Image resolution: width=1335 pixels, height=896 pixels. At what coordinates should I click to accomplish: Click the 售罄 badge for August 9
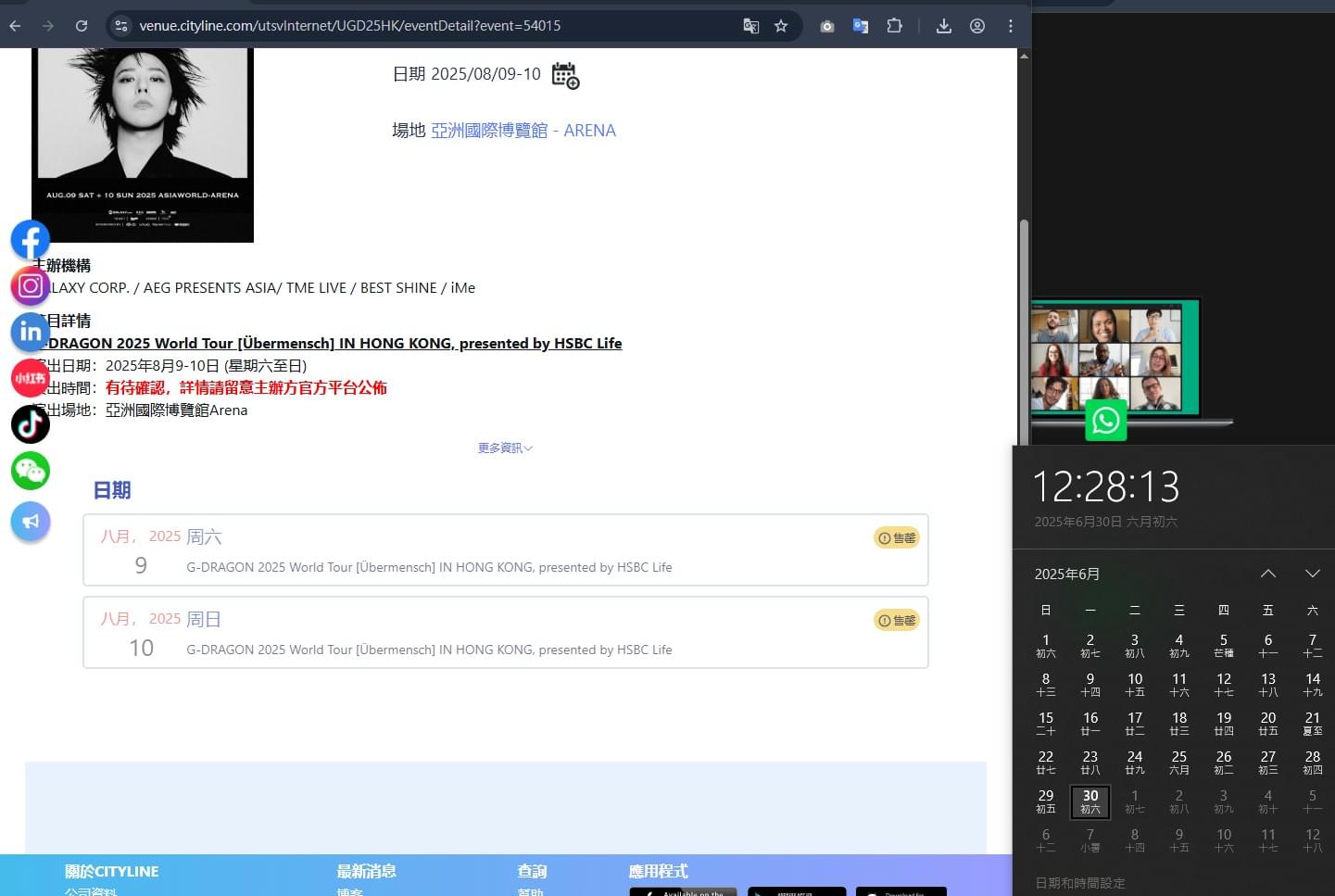click(897, 538)
